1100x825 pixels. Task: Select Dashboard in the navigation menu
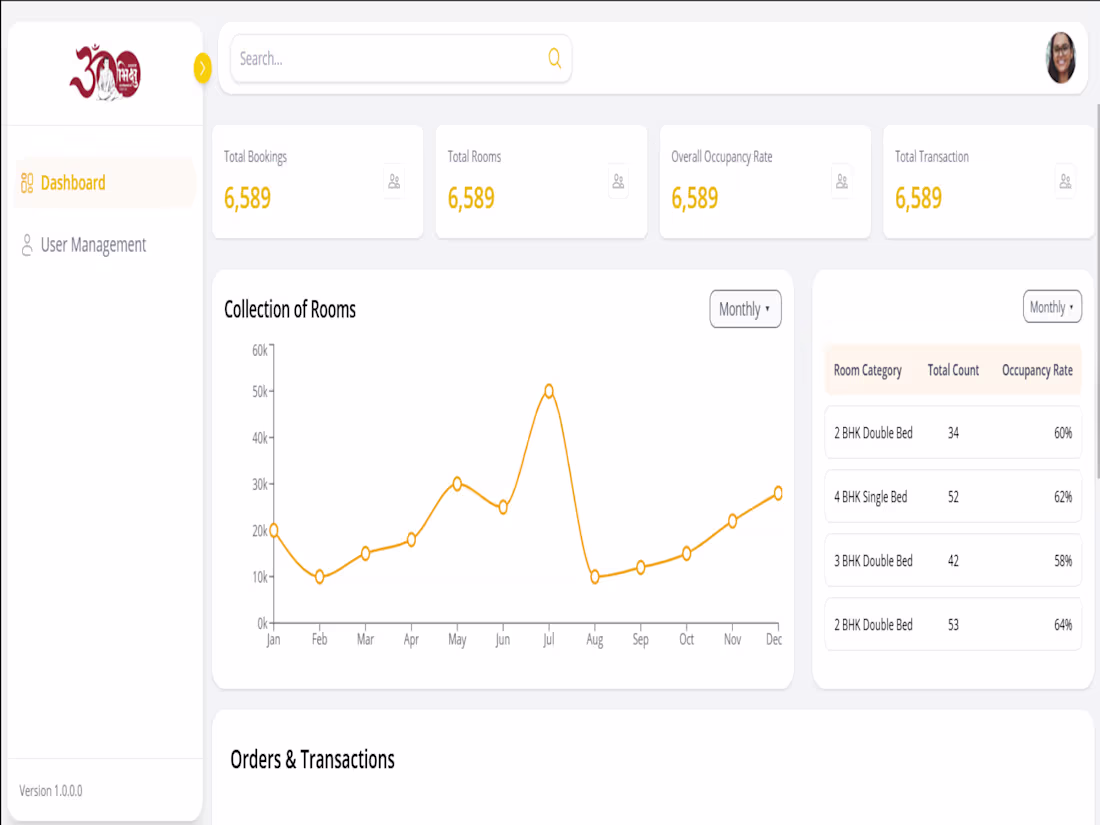click(x=72, y=183)
